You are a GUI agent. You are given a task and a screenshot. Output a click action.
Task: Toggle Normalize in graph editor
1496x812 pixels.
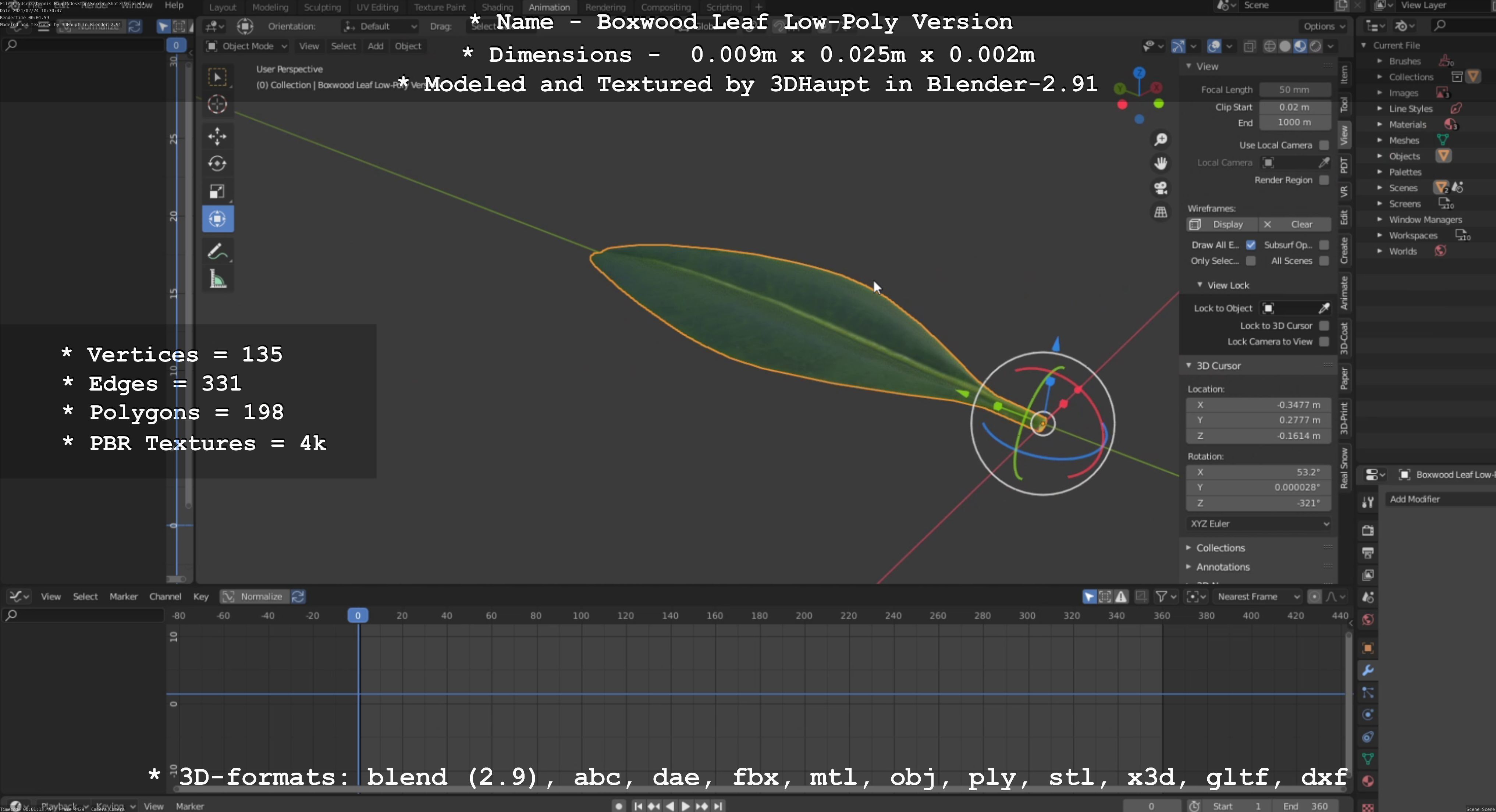pyautogui.click(x=255, y=596)
